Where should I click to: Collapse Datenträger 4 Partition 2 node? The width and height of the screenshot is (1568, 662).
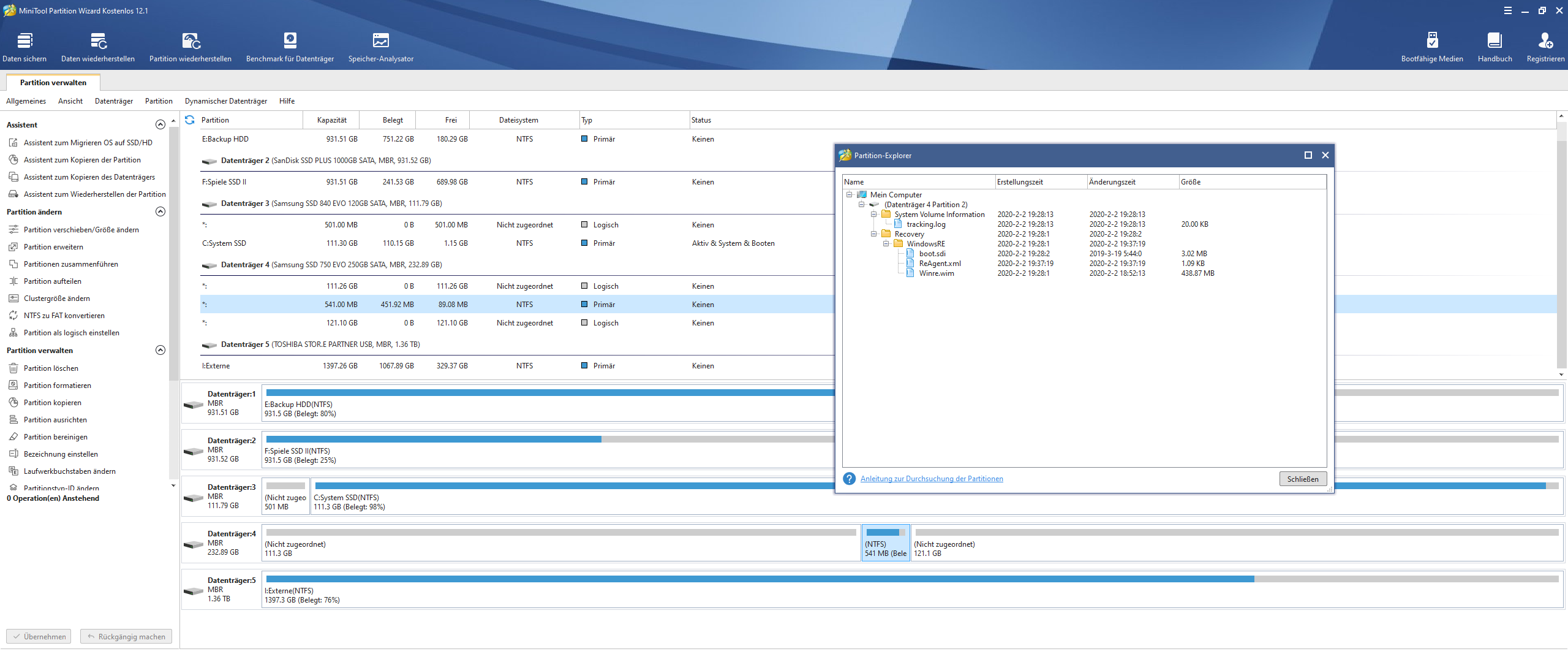point(862,205)
